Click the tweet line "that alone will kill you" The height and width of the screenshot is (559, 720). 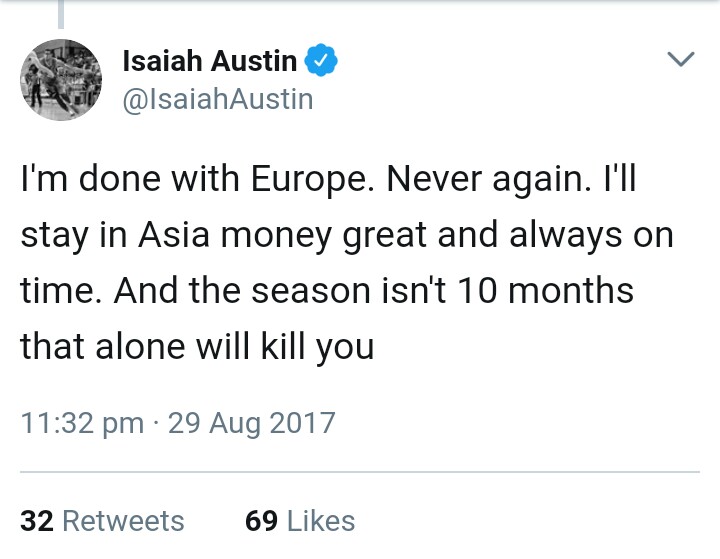pos(197,347)
